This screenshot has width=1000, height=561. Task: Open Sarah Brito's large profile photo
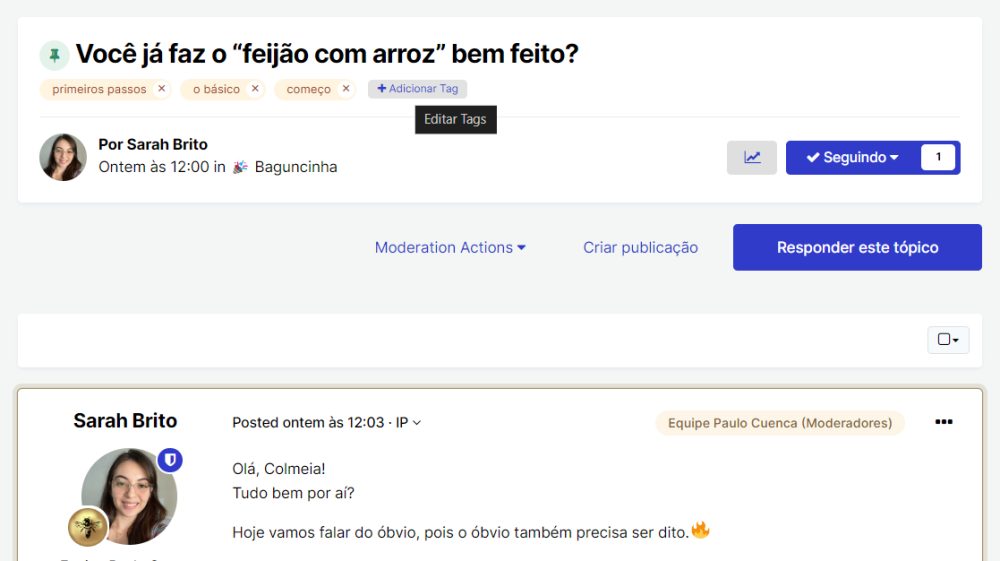(129, 495)
